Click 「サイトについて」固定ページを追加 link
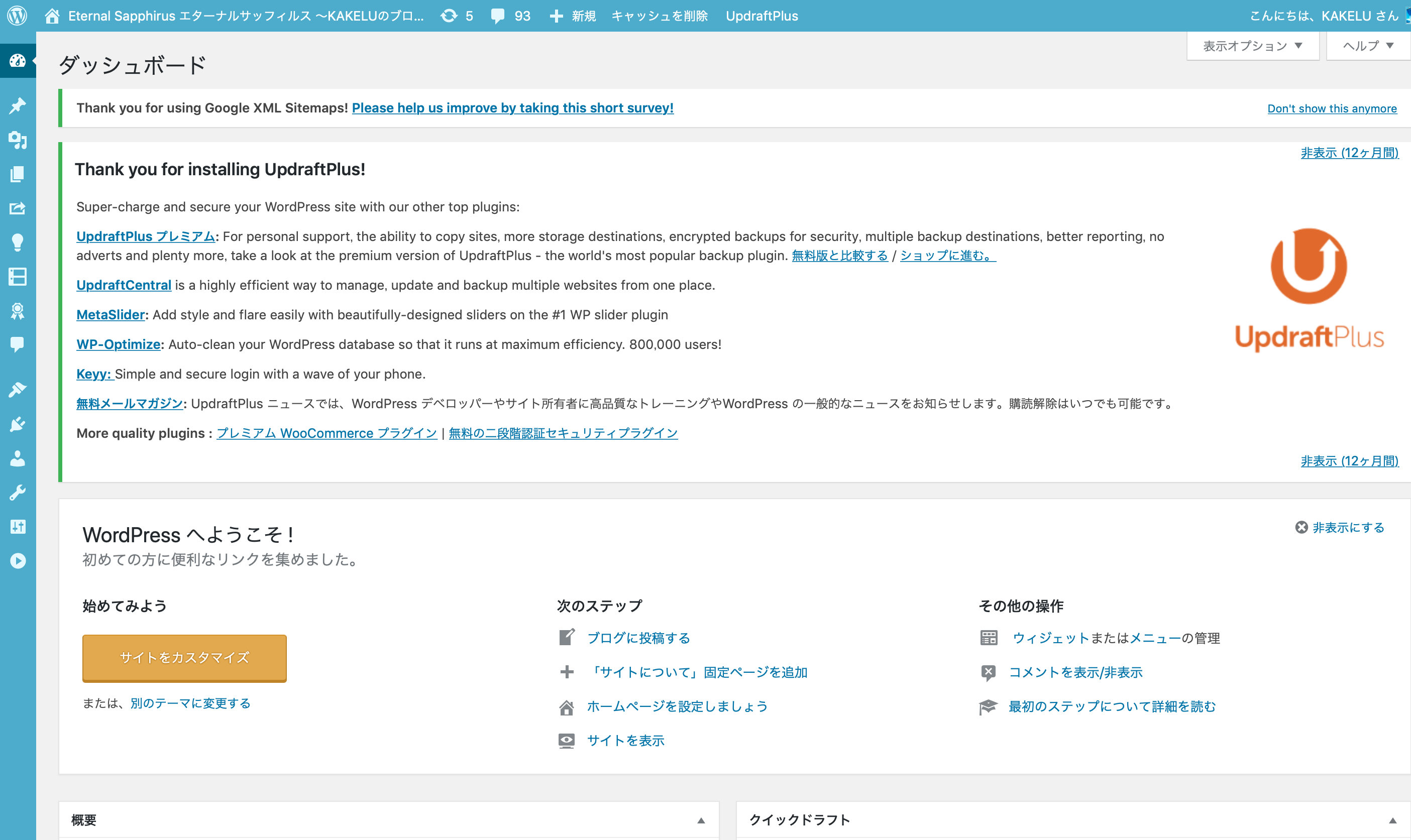Screen dimensions: 1411x840 (x=698, y=672)
